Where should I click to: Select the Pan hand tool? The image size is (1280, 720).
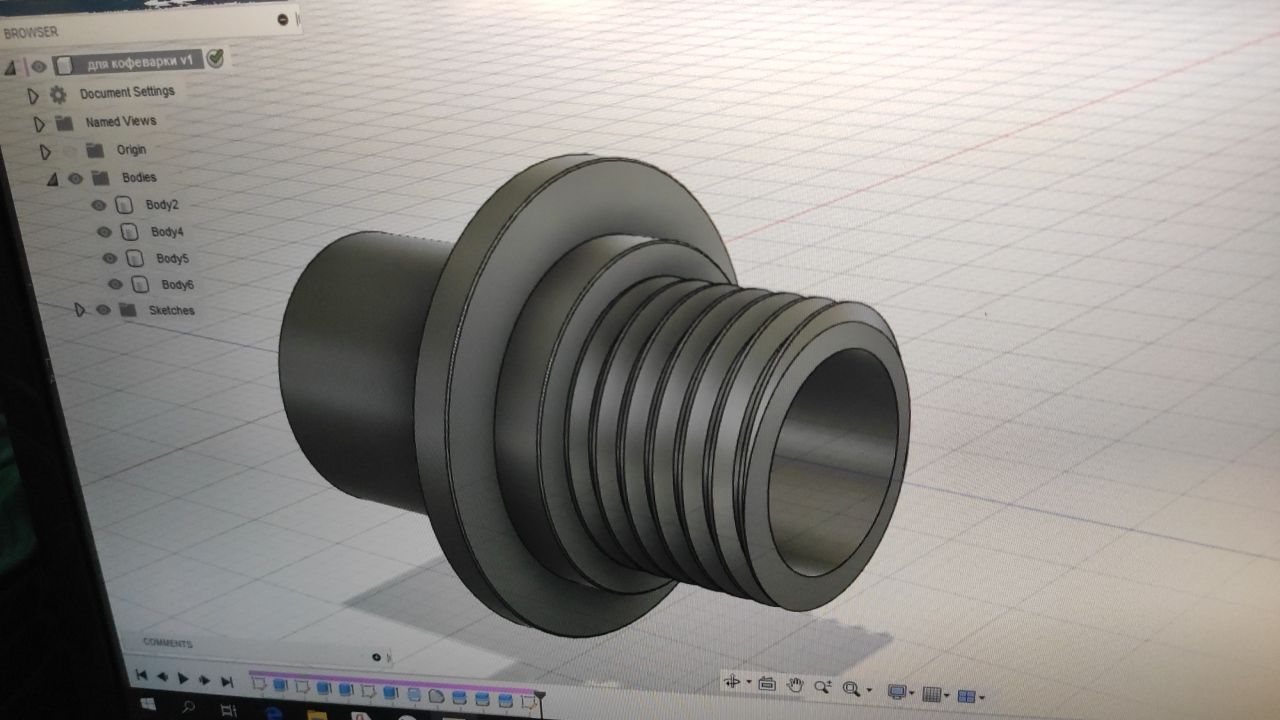click(x=795, y=685)
